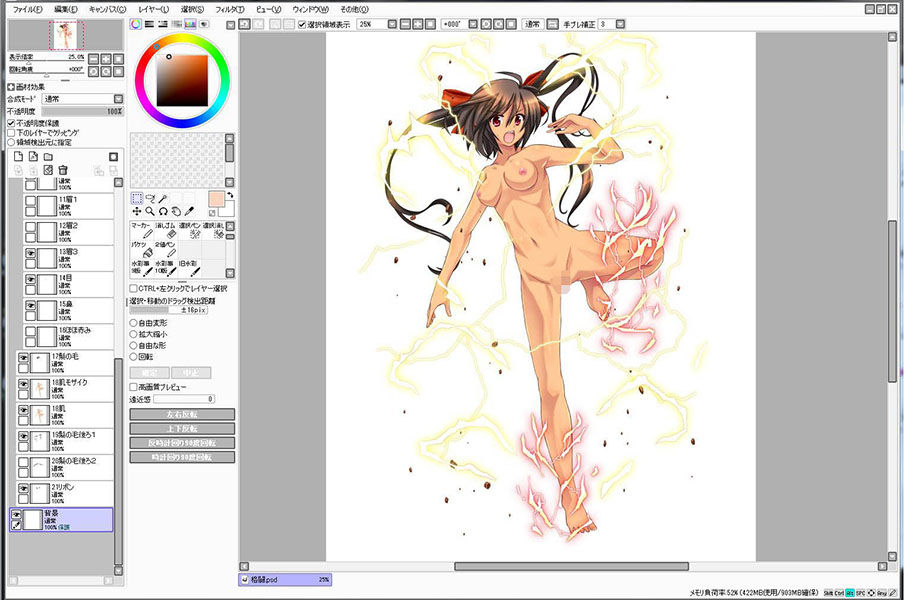Hide the 背景 layer via eye icon
Viewport: 904px width, 600px height.
[x=16, y=513]
